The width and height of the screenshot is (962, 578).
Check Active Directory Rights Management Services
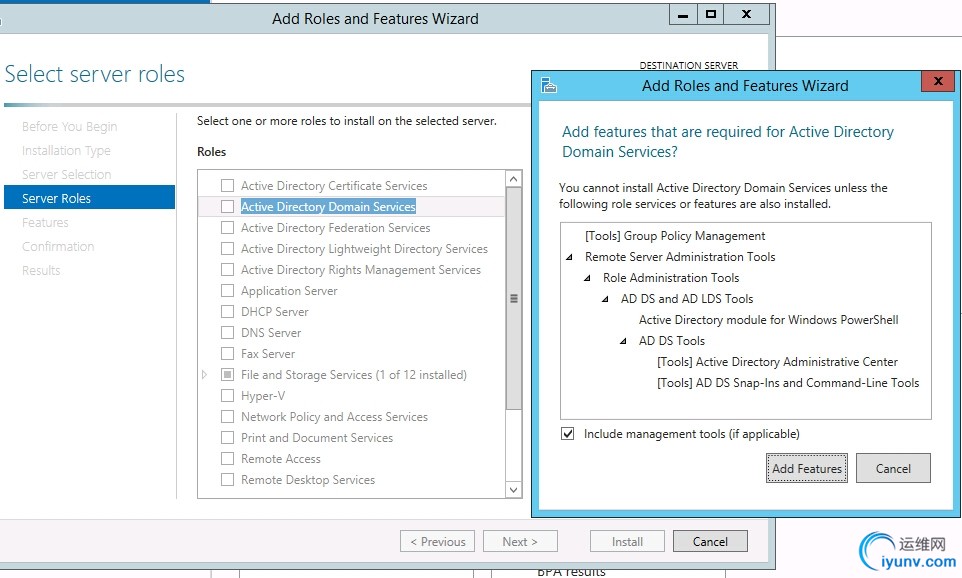(228, 269)
